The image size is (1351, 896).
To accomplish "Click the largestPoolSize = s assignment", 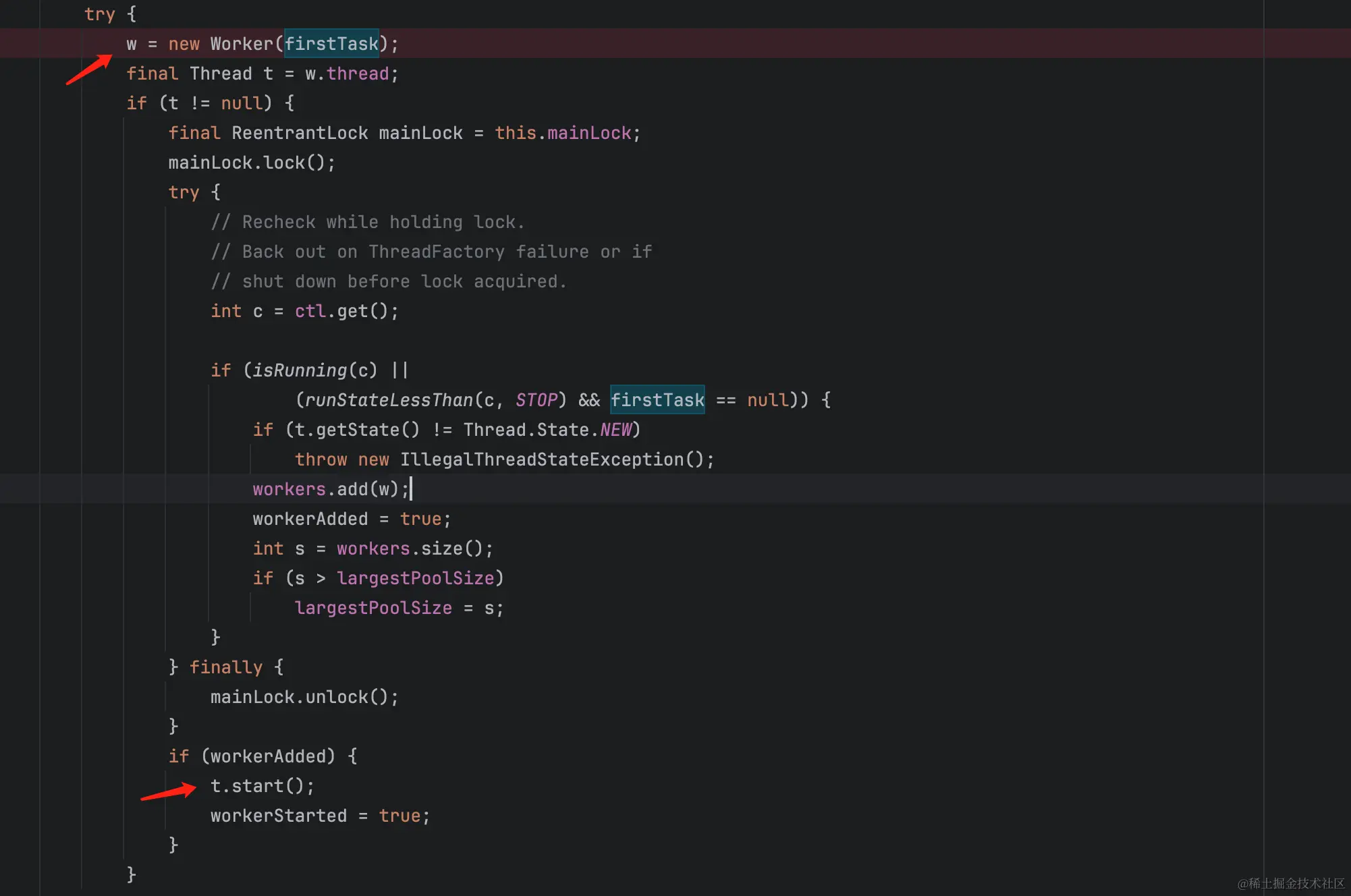I will point(398,608).
